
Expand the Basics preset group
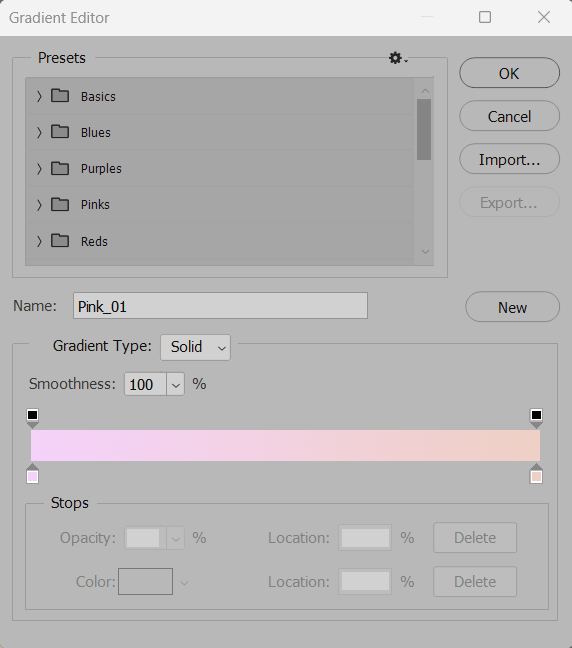tap(39, 96)
